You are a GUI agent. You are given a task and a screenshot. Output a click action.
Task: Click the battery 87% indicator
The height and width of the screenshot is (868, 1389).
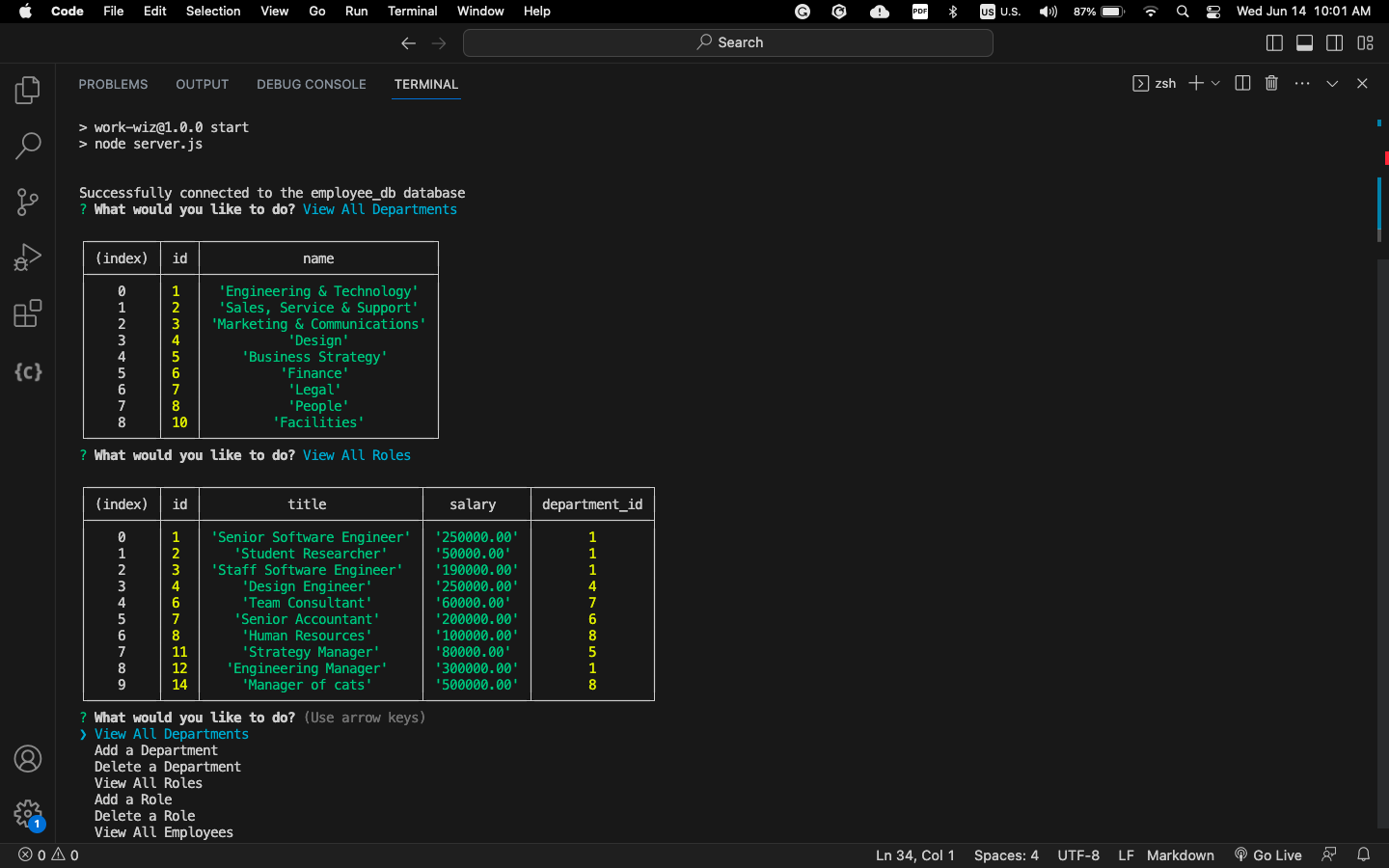(1099, 12)
